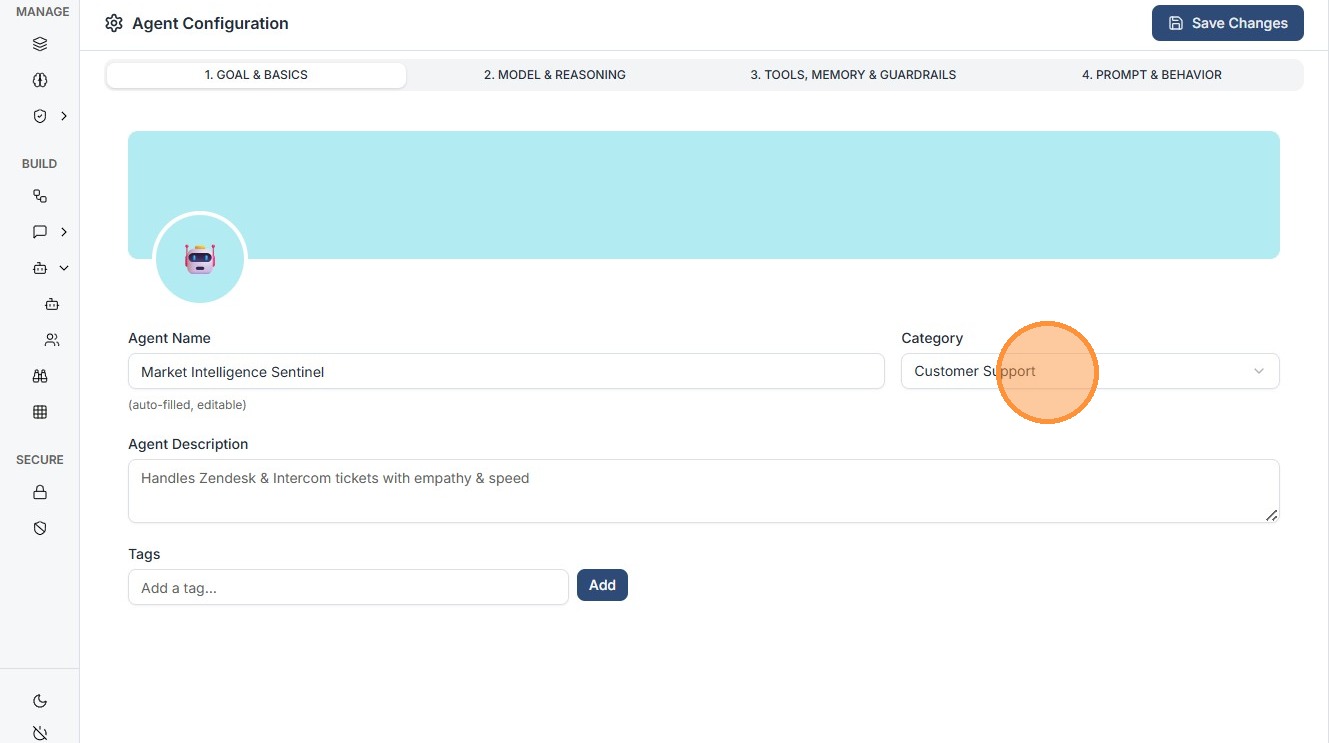Click the robot avatar image
Image resolution: width=1329 pixels, height=743 pixels.
(x=200, y=259)
